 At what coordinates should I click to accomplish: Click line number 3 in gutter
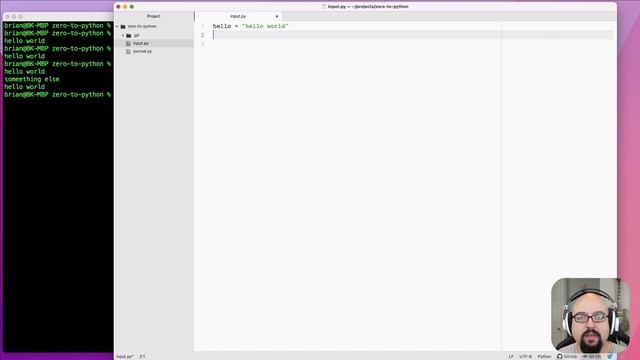202,44
